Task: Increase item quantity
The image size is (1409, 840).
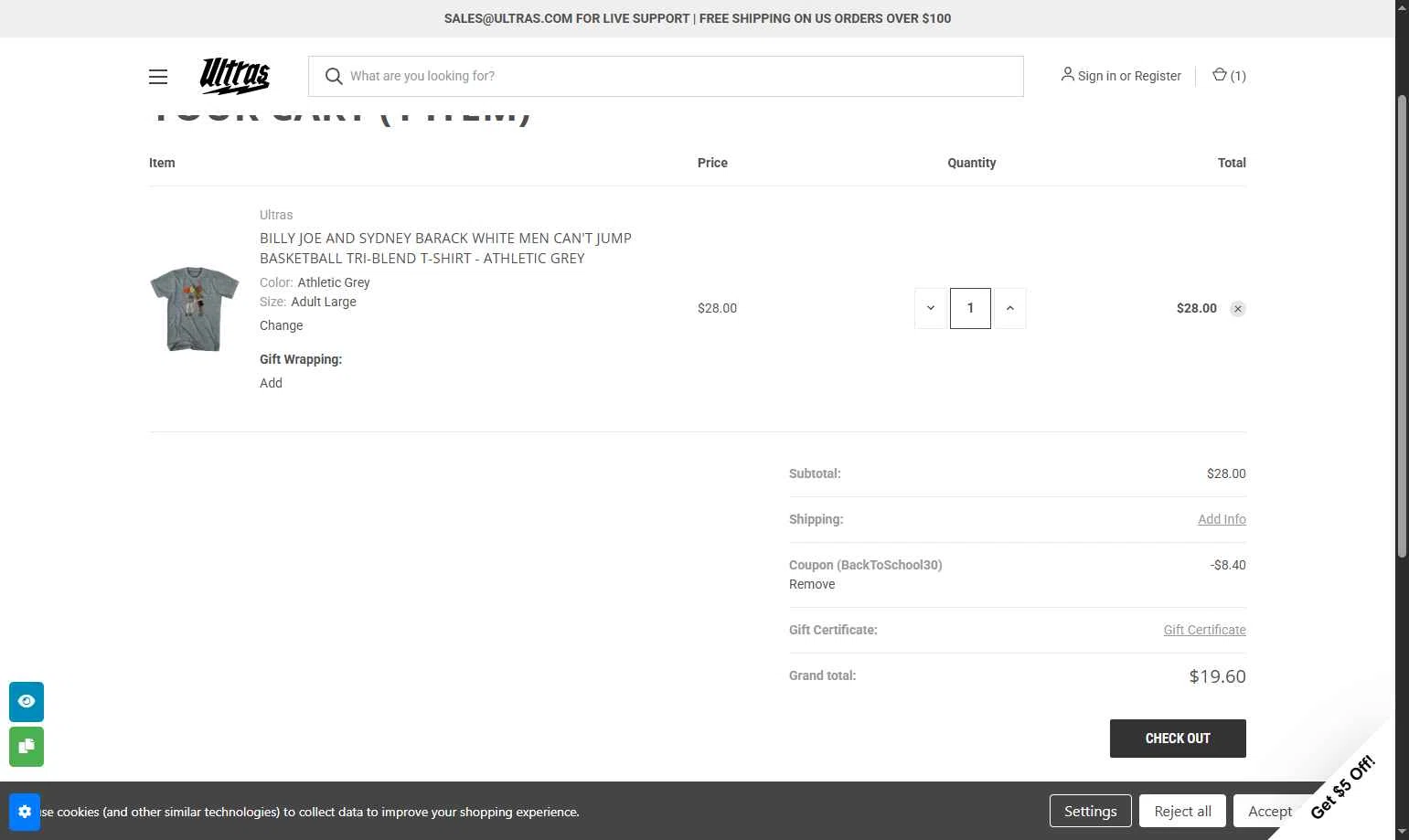Action: pos(1009,308)
